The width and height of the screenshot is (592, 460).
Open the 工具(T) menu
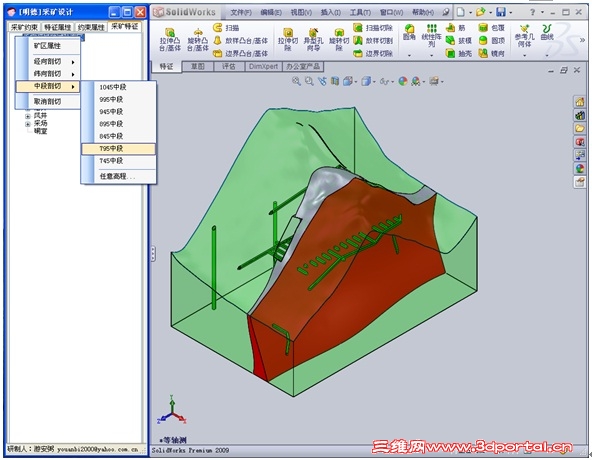pos(360,12)
